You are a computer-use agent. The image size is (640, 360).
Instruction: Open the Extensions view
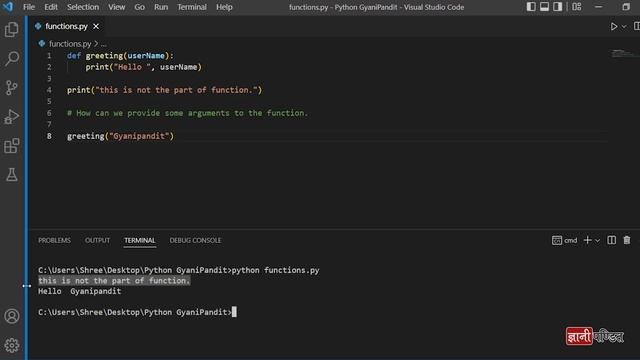(x=11, y=146)
